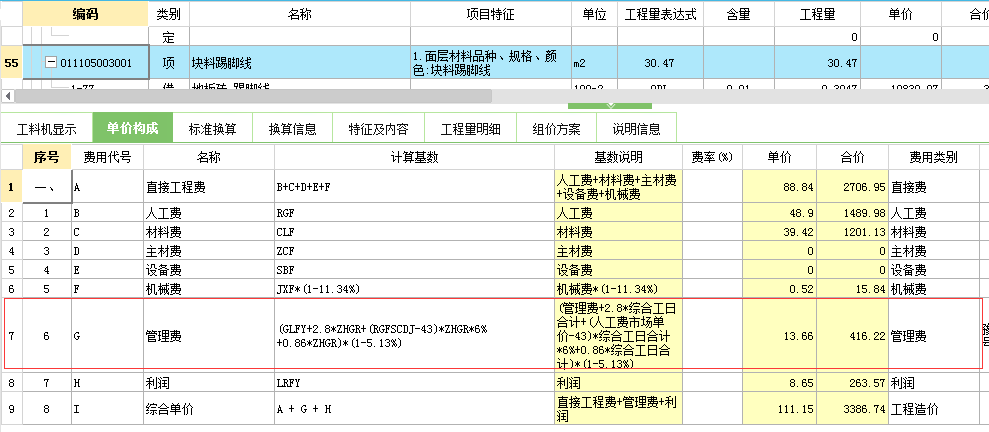Image resolution: width=989 pixels, height=432 pixels.
Task: Open the 说明信息 tab
Action: (x=636, y=129)
